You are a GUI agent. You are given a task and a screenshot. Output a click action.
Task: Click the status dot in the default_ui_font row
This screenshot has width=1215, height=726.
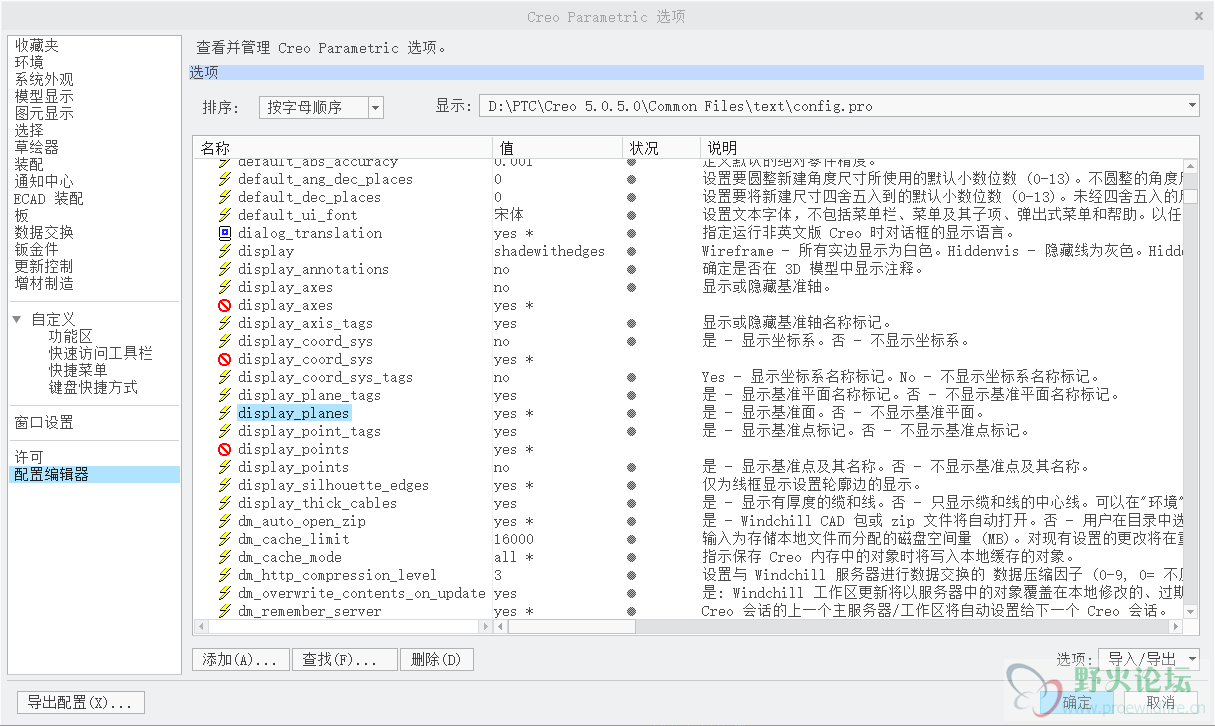(x=631, y=215)
